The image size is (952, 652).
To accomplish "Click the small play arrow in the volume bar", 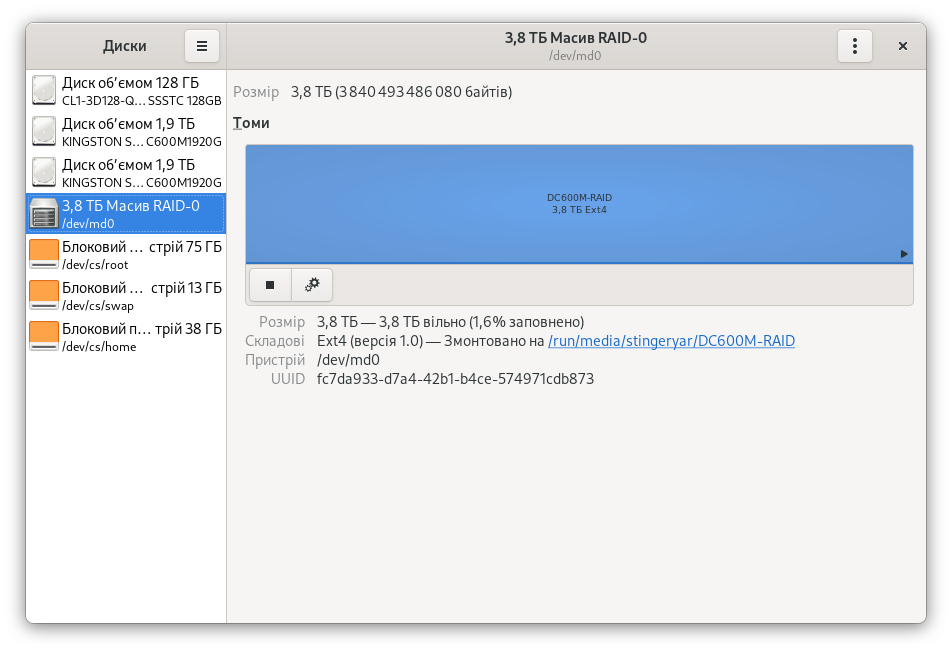I will point(903,254).
